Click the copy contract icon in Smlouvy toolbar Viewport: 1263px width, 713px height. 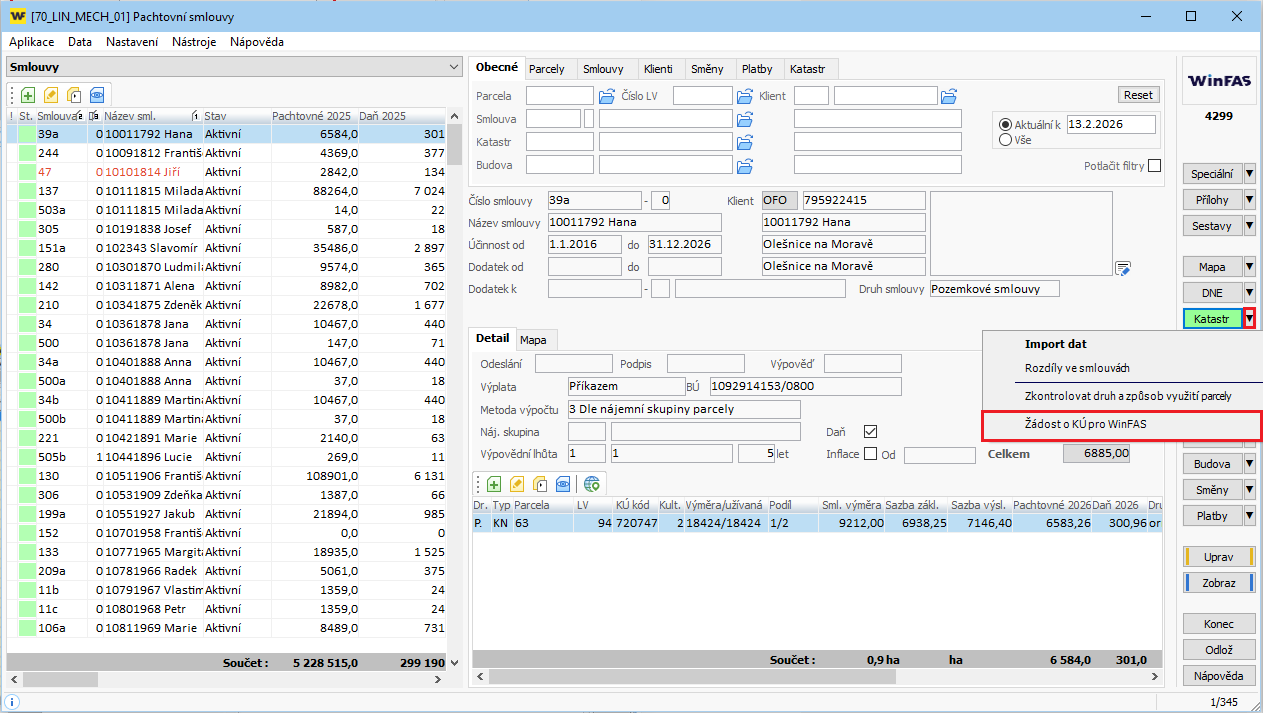pos(74,95)
